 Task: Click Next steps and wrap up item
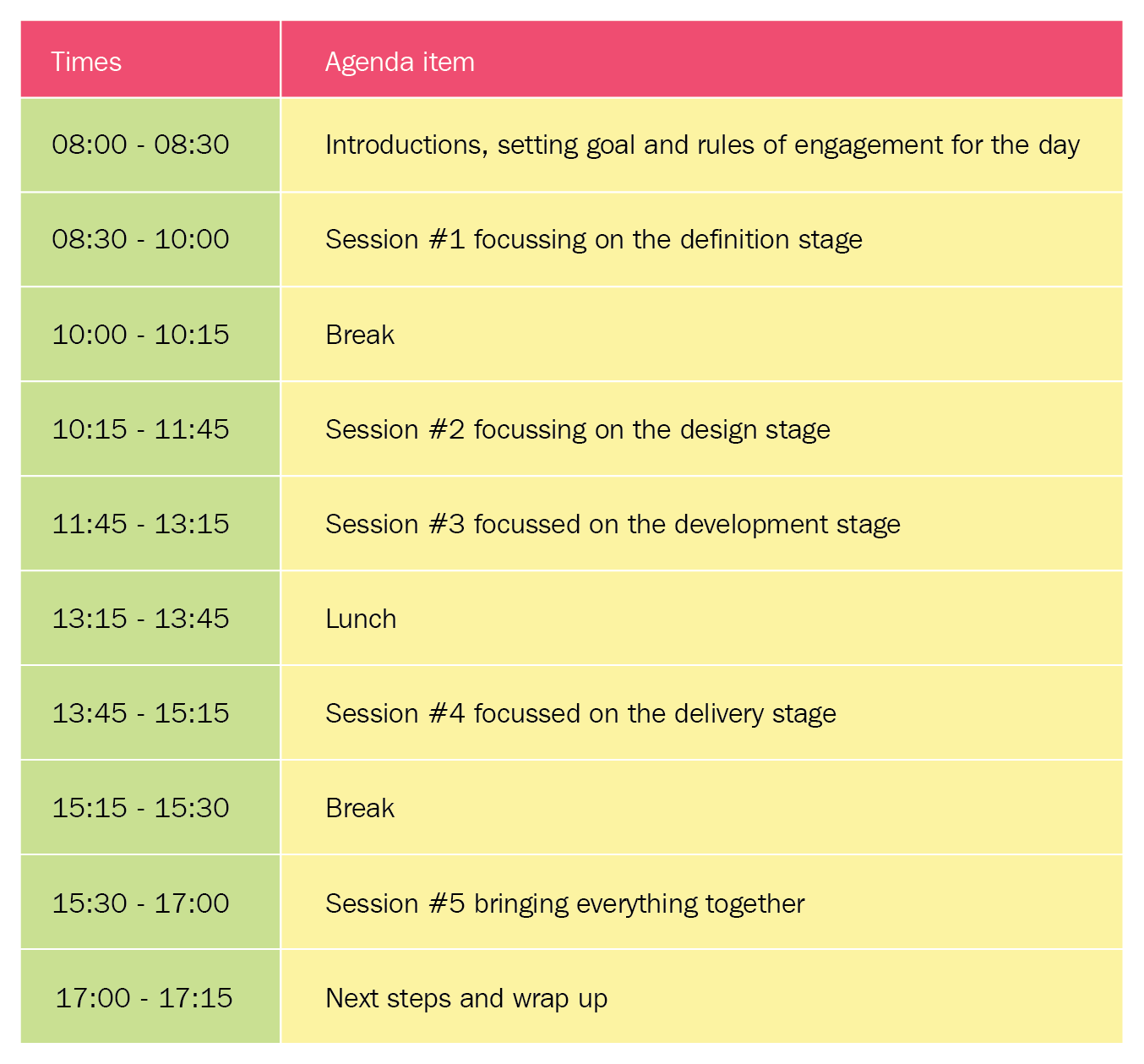[466, 998]
